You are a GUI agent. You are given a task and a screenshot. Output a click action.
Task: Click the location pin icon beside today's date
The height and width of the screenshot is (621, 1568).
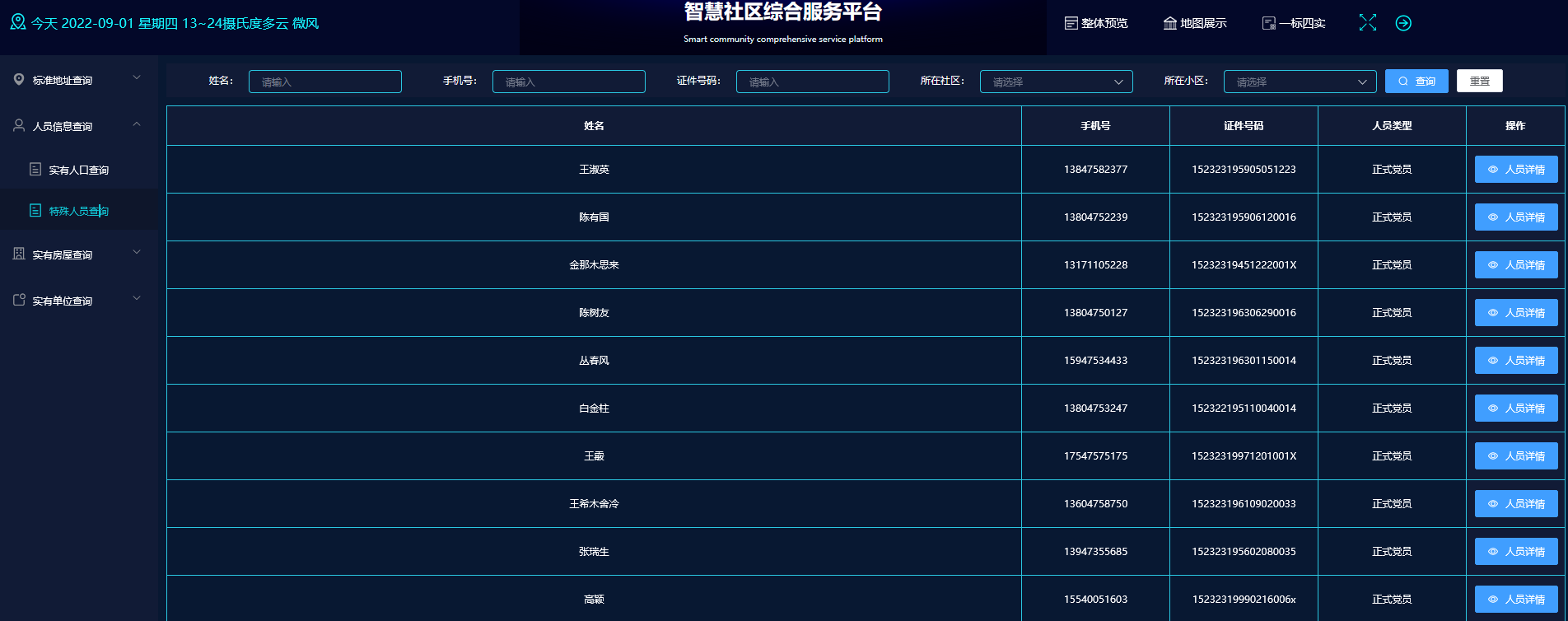18,22
